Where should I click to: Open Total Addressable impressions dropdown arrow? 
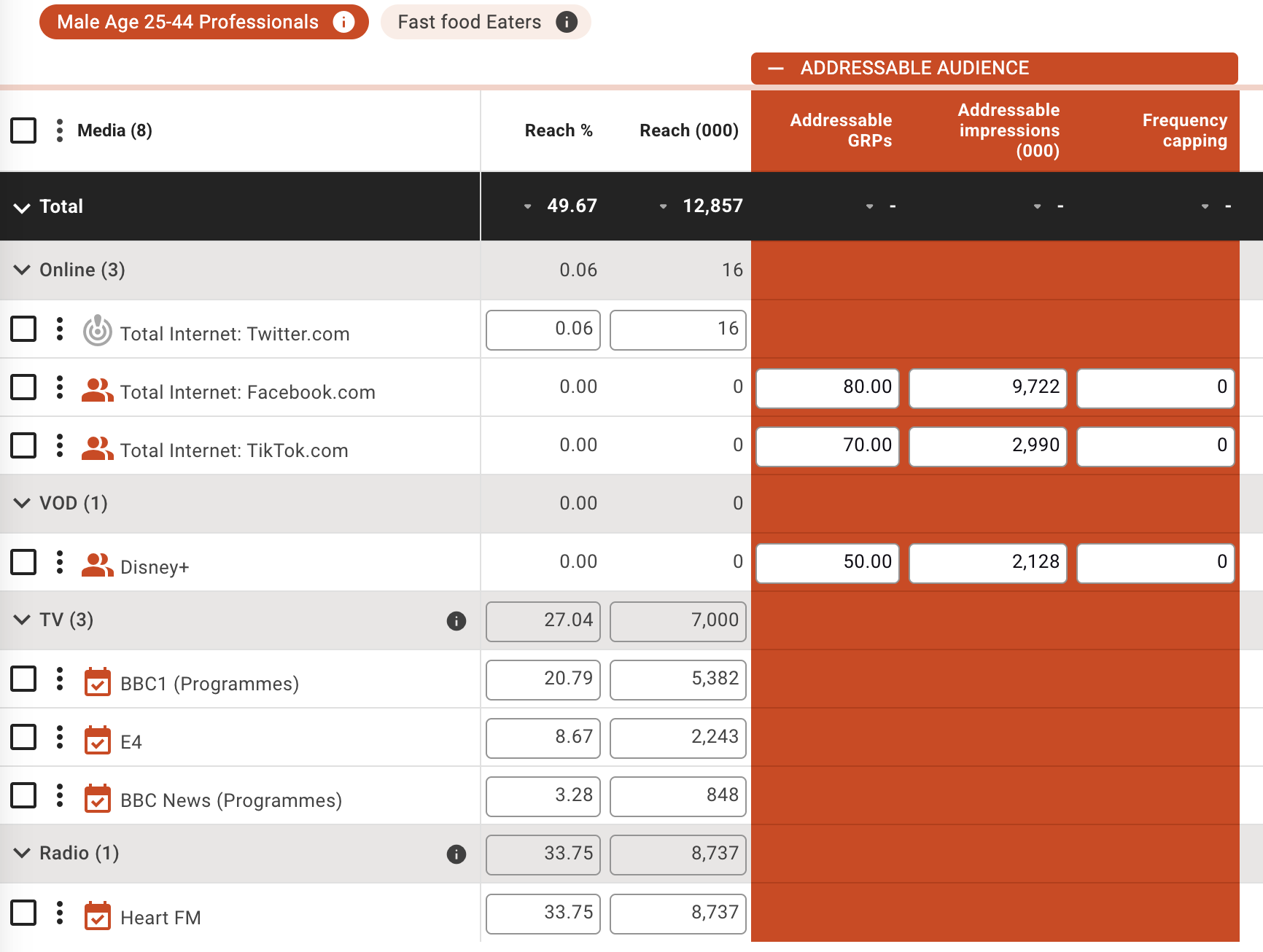1038,207
